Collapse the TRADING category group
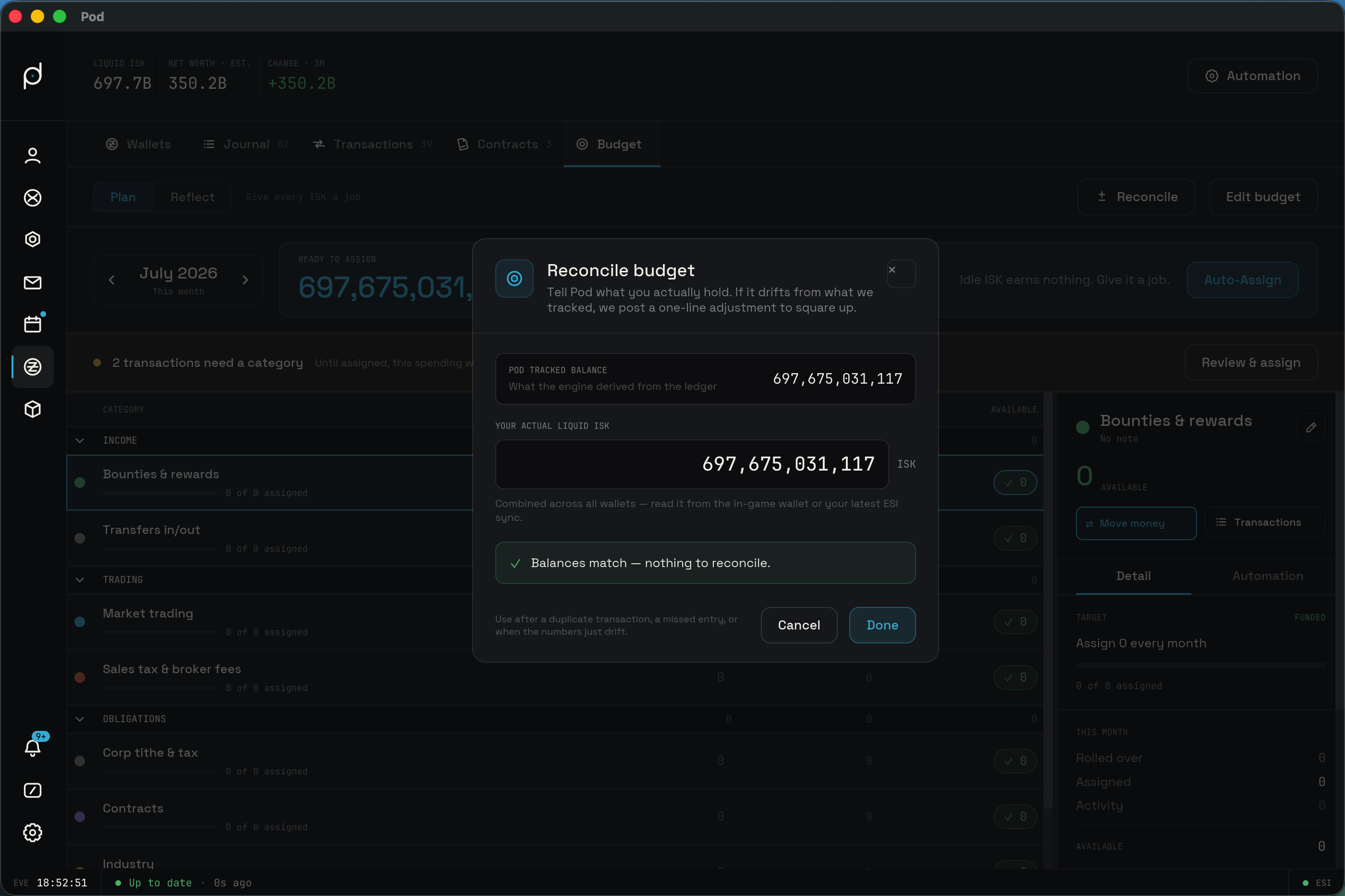1345x896 pixels. pos(80,580)
